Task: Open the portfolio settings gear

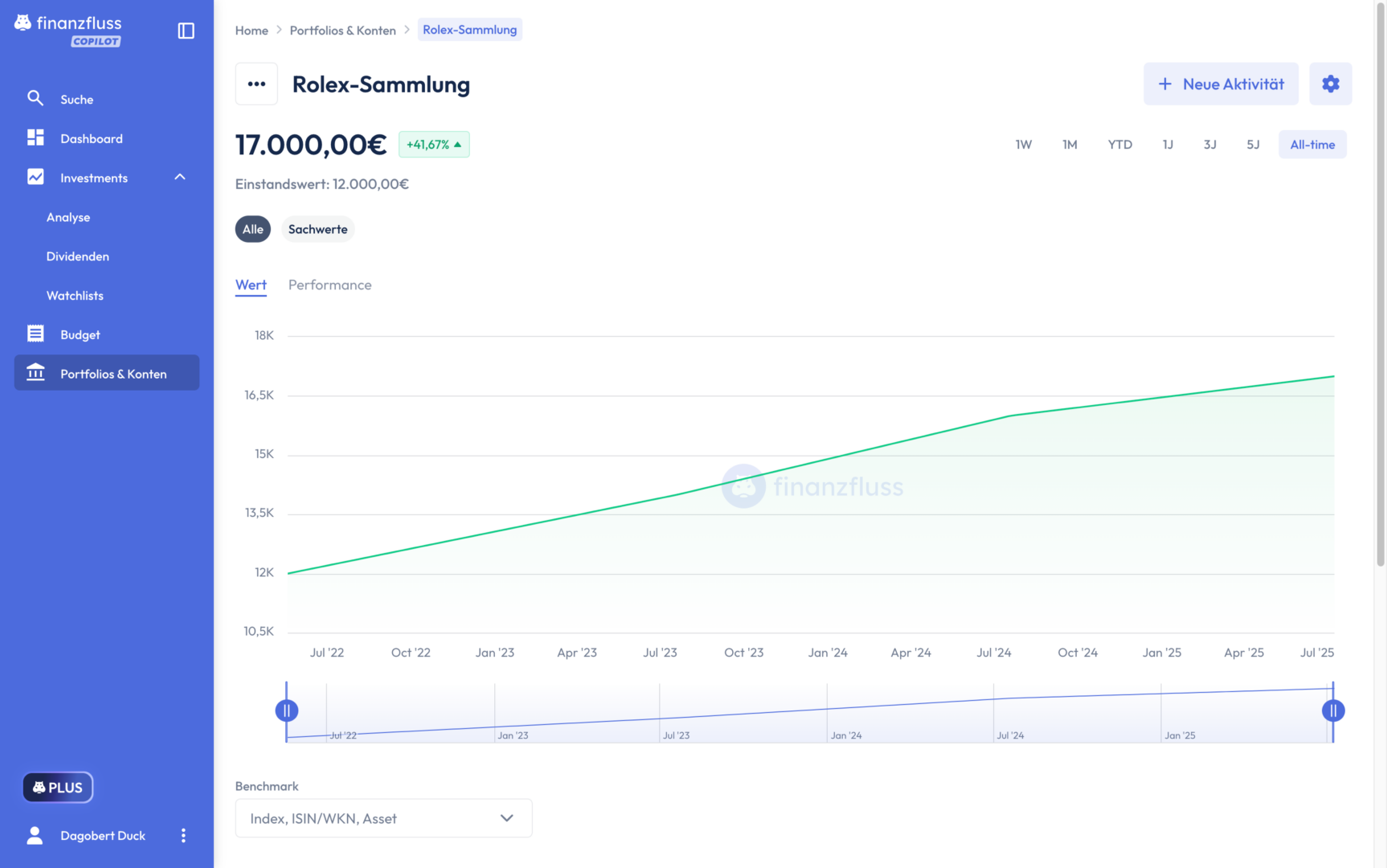Action: (x=1330, y=84)
